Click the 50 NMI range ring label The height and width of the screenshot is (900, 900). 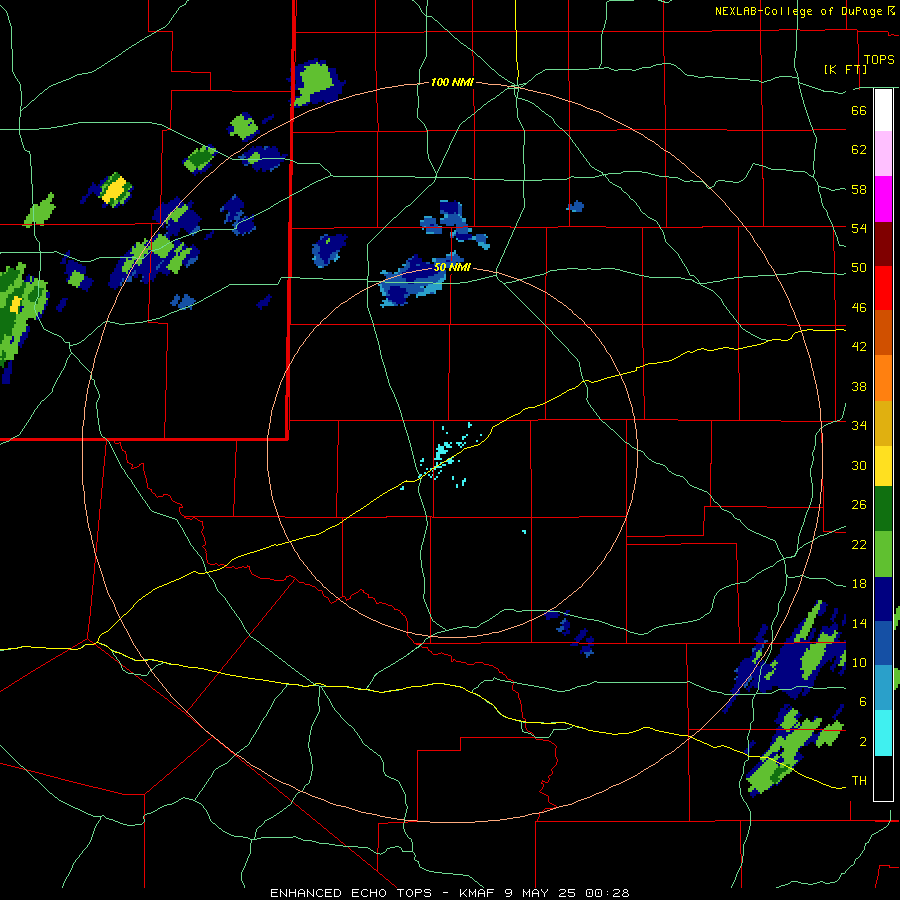(452, 267)
